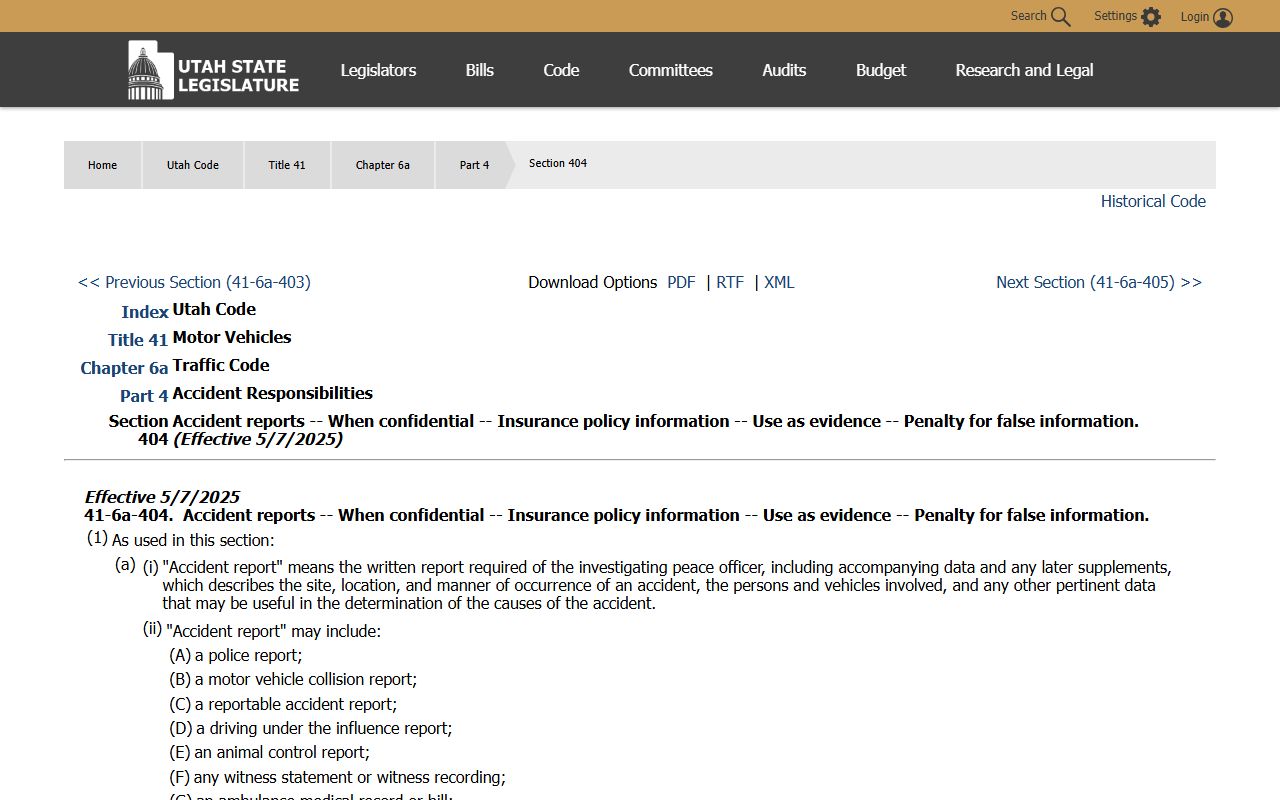
Task: Click the Search text label in top bar
Action: click(1028, 16)
